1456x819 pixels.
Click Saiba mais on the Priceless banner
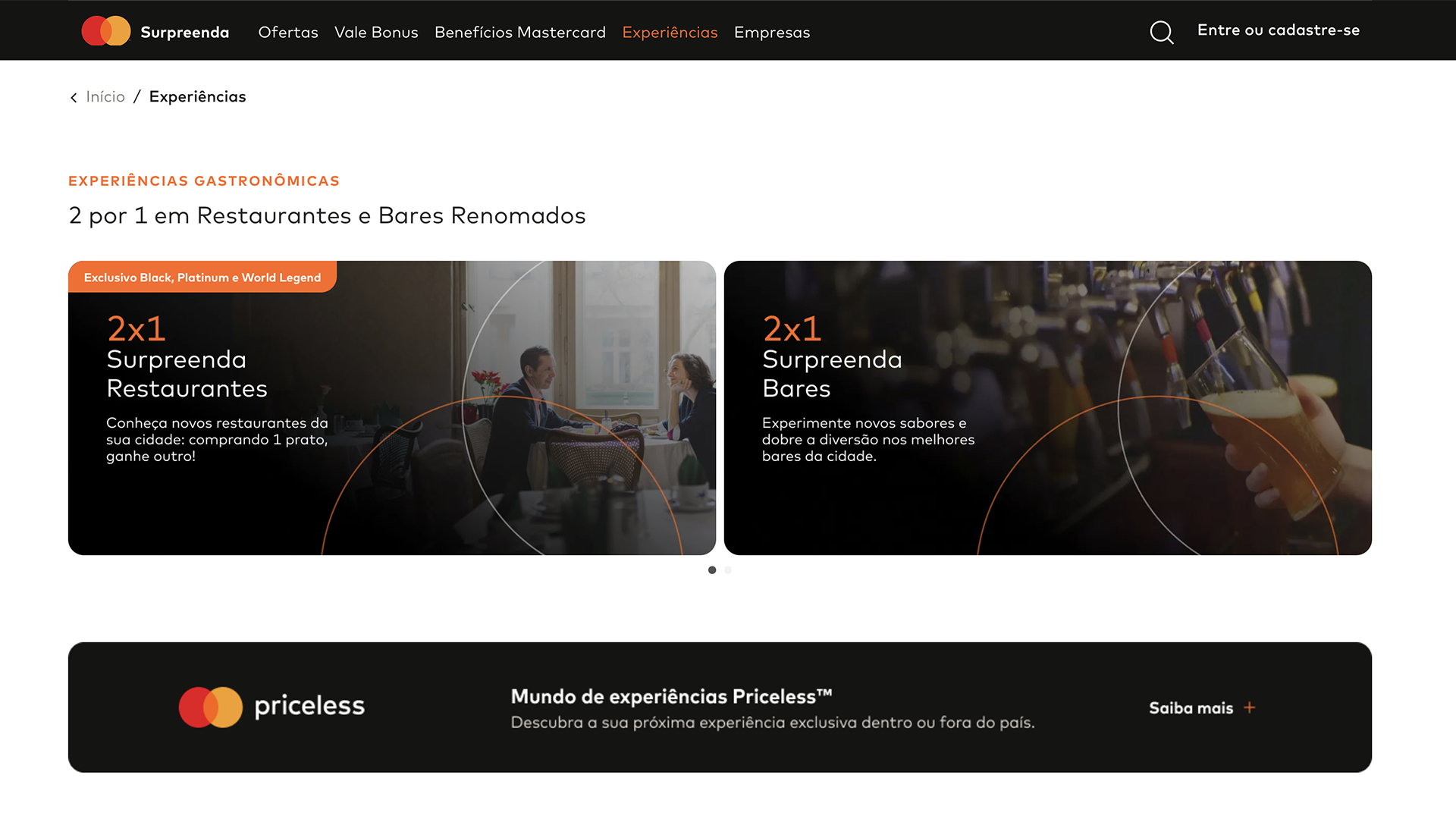[1191, 708]
